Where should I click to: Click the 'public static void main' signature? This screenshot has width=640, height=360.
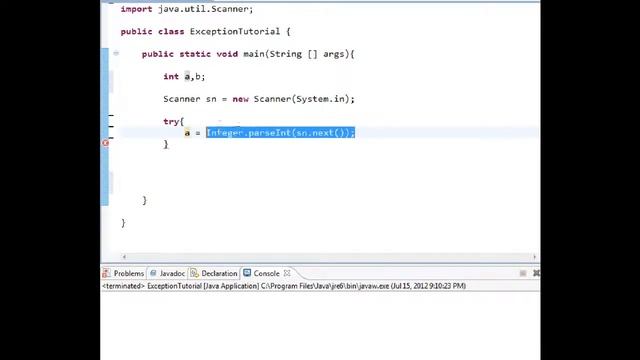pyautogui.click(x=248, y=54)
